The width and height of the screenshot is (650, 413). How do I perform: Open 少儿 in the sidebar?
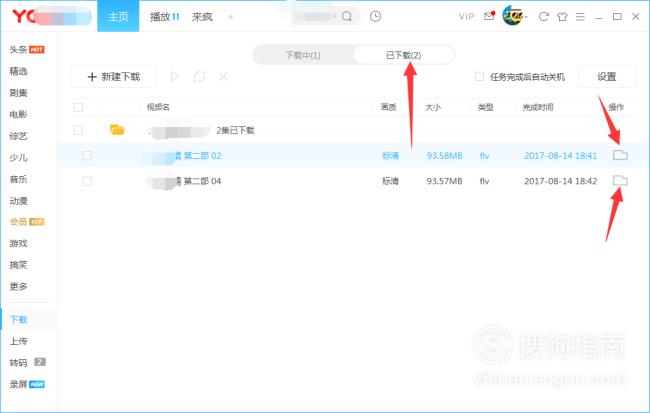19,158
